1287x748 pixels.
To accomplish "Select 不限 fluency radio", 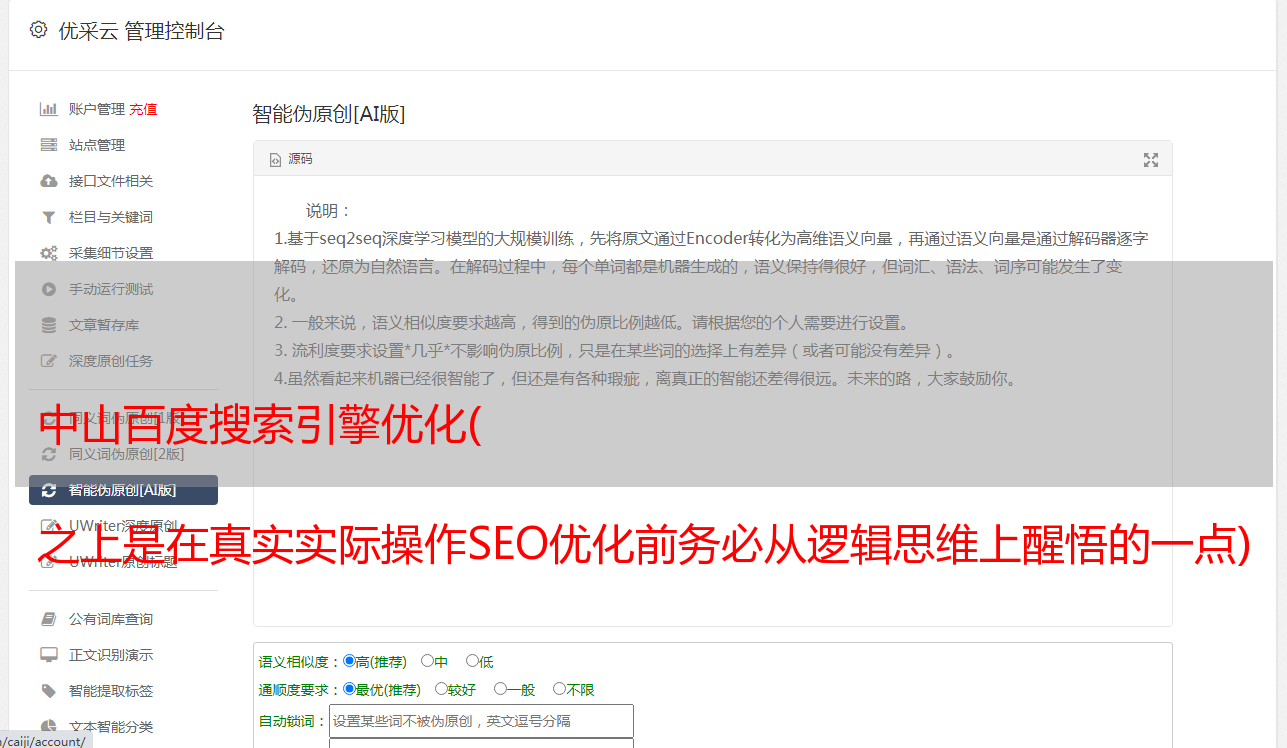I will 559,689.
